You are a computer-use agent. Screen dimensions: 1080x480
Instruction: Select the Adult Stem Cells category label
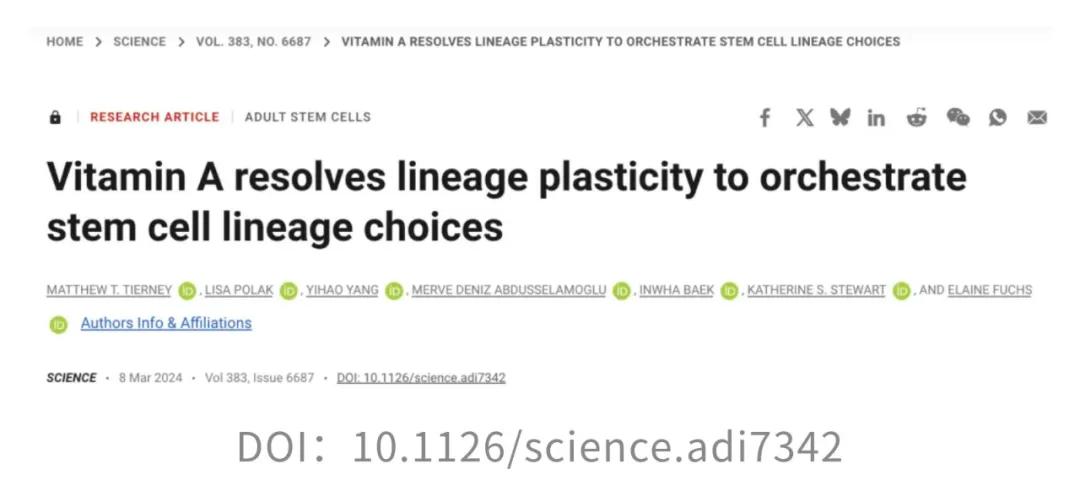pyautogui.click(x=308, y=117)
